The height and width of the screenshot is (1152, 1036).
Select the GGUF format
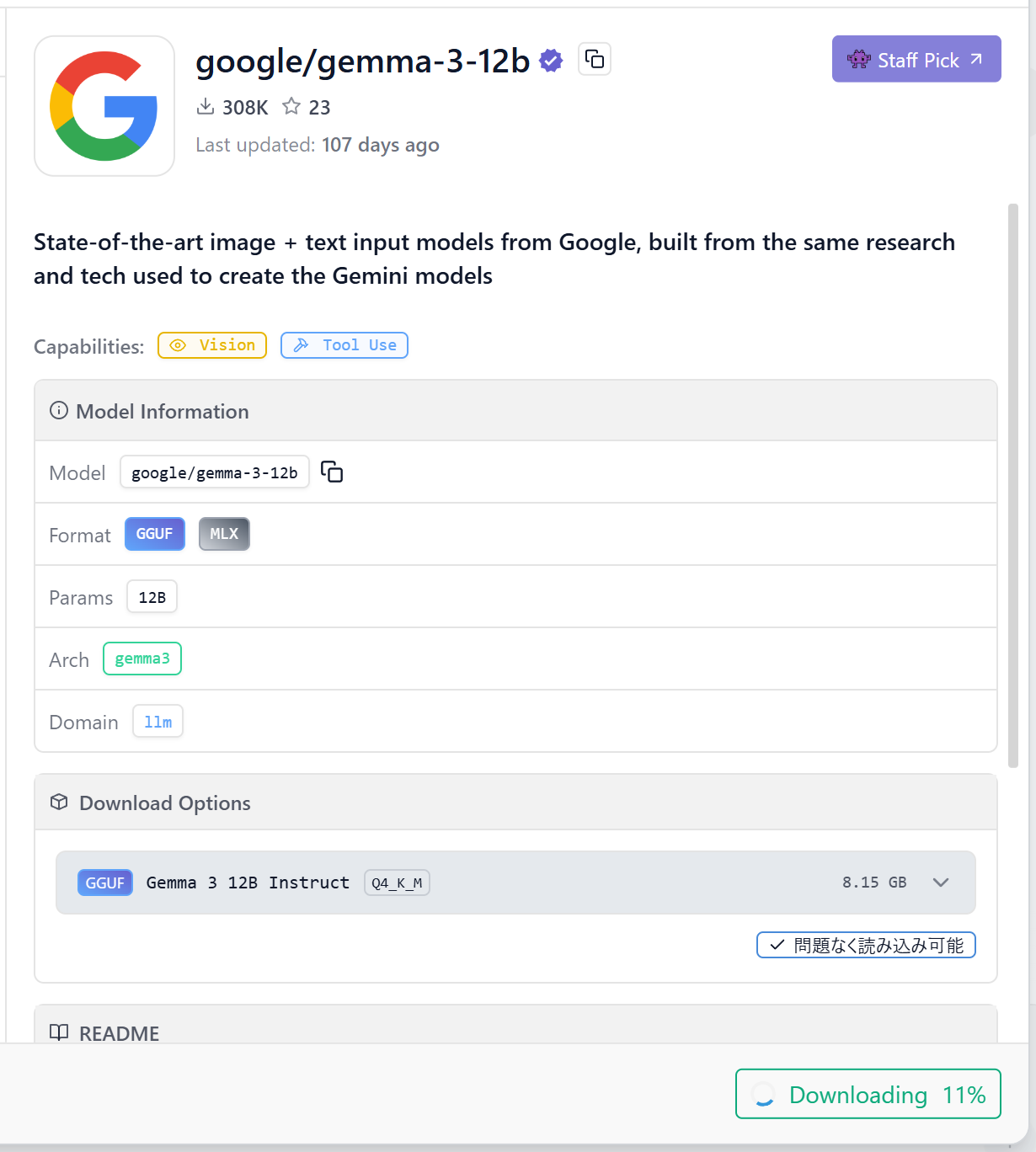click(x=154, y=534)
